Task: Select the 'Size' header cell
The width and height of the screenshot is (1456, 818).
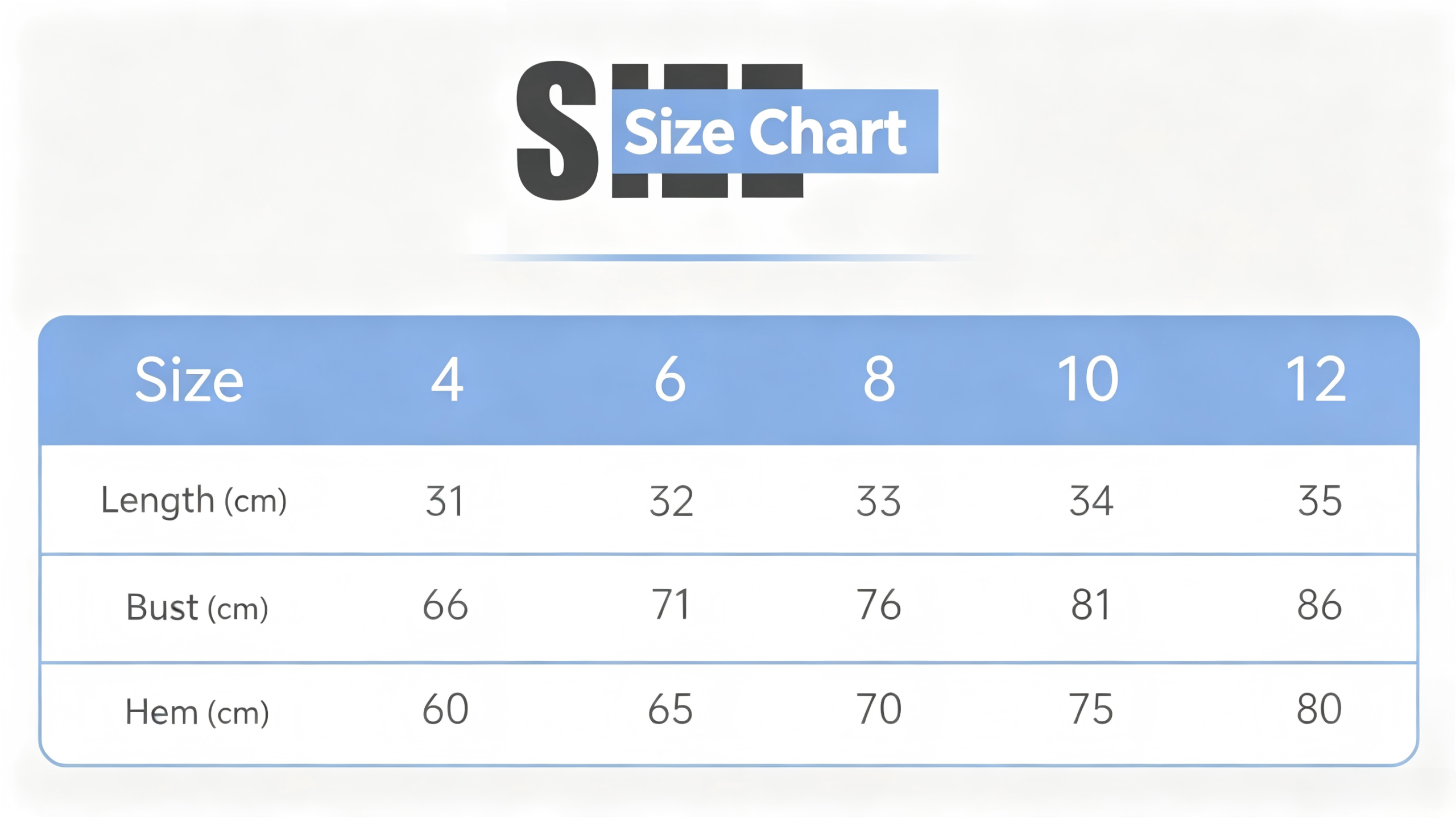Action: pos(189,379)
